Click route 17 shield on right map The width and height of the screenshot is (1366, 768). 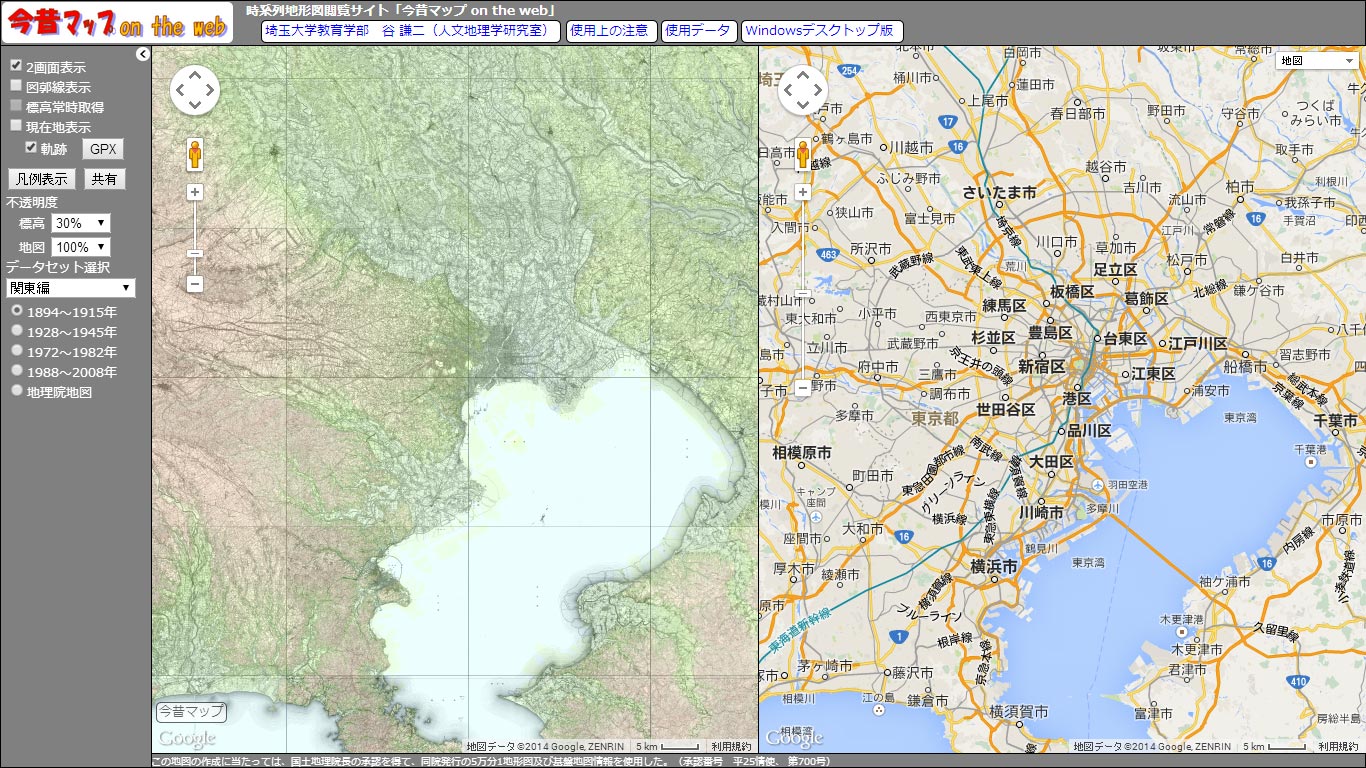click(x=947, y=122)
